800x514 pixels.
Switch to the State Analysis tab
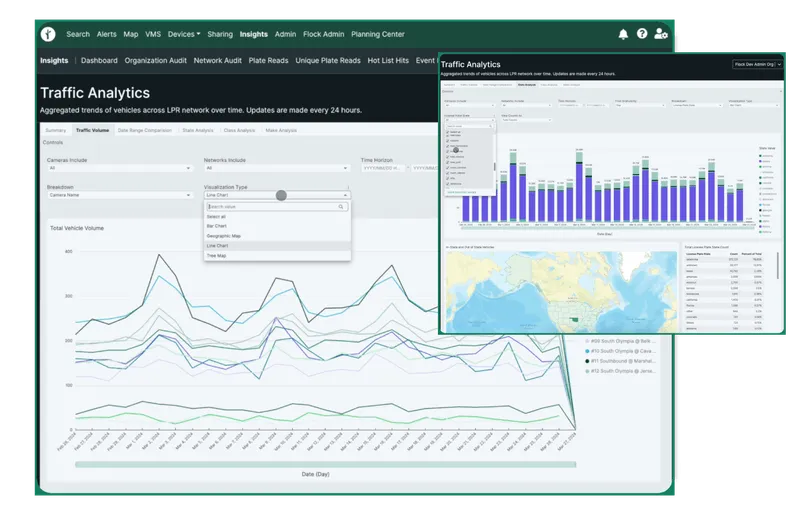point(198,130)
